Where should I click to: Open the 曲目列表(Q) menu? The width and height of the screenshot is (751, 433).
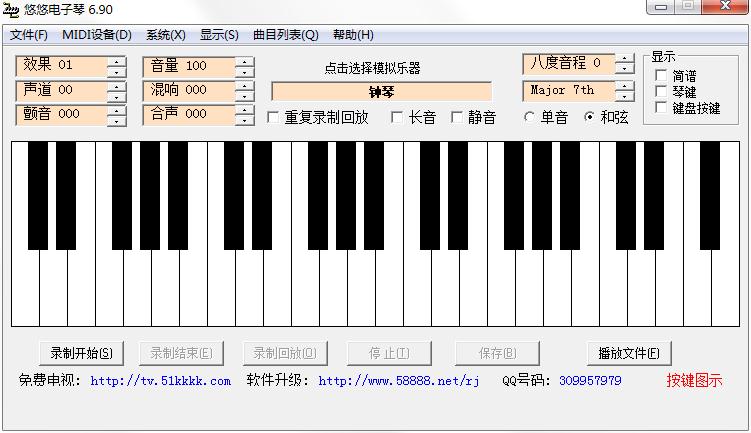pyautogui.click(x=285, y=35)
